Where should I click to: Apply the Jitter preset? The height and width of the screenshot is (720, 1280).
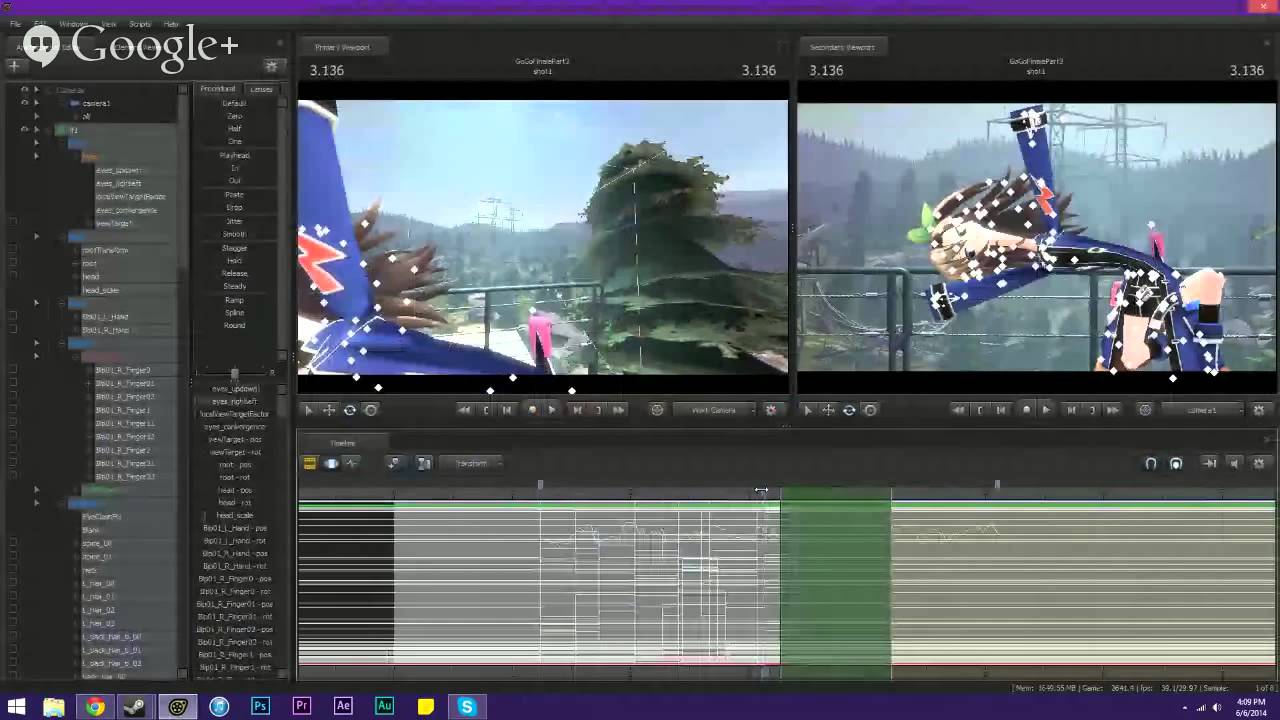[234, 221]
